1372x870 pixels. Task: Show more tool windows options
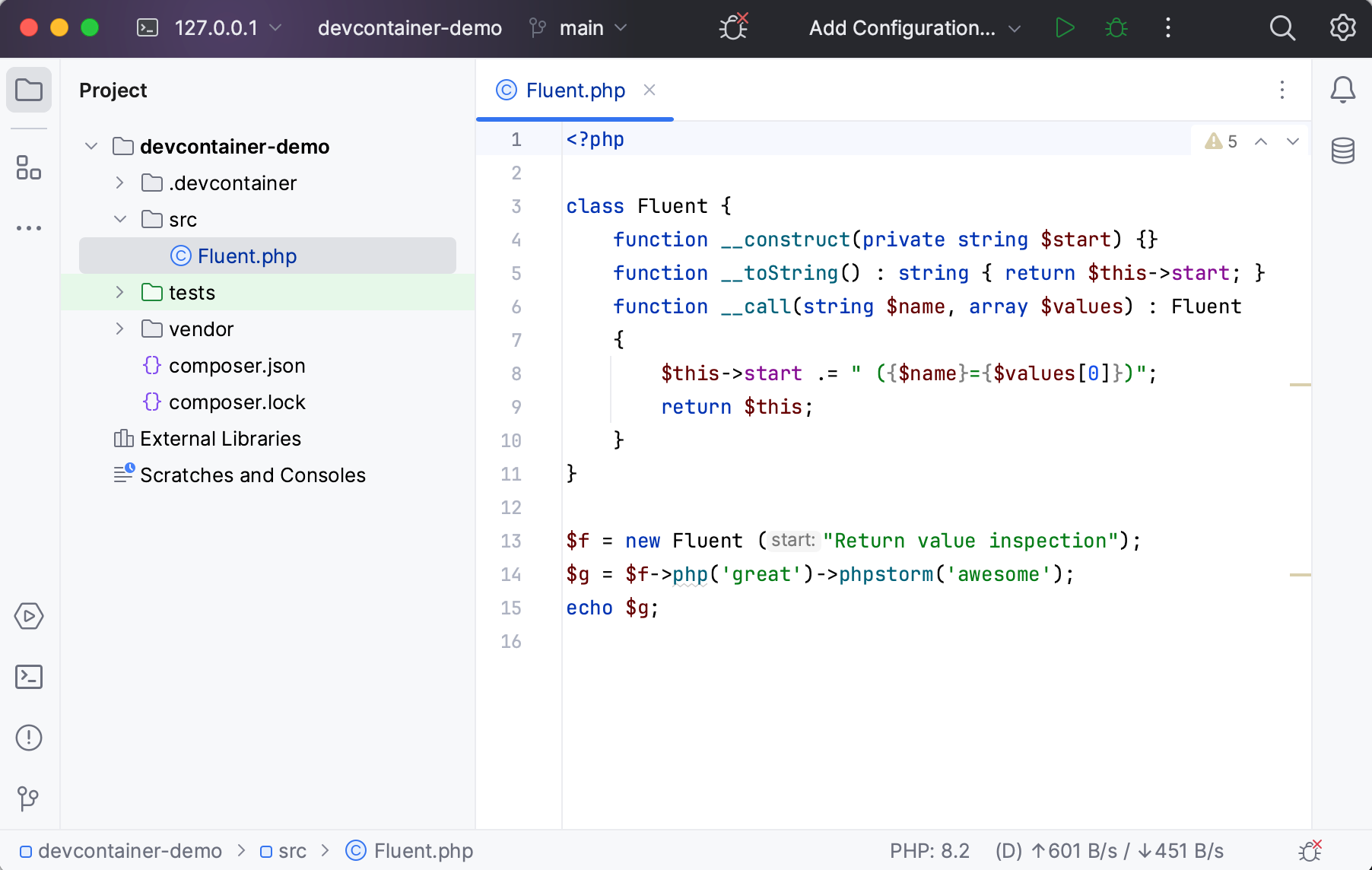click(x=29, y=228)
